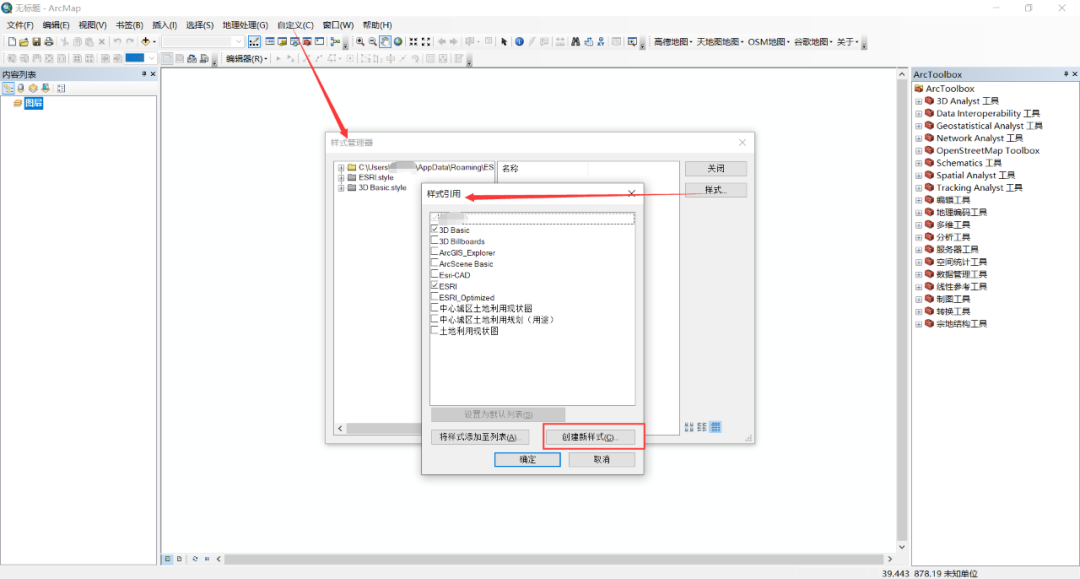List by visibility in contents panel
The image size is (1080, 579).
coord(33,88)
